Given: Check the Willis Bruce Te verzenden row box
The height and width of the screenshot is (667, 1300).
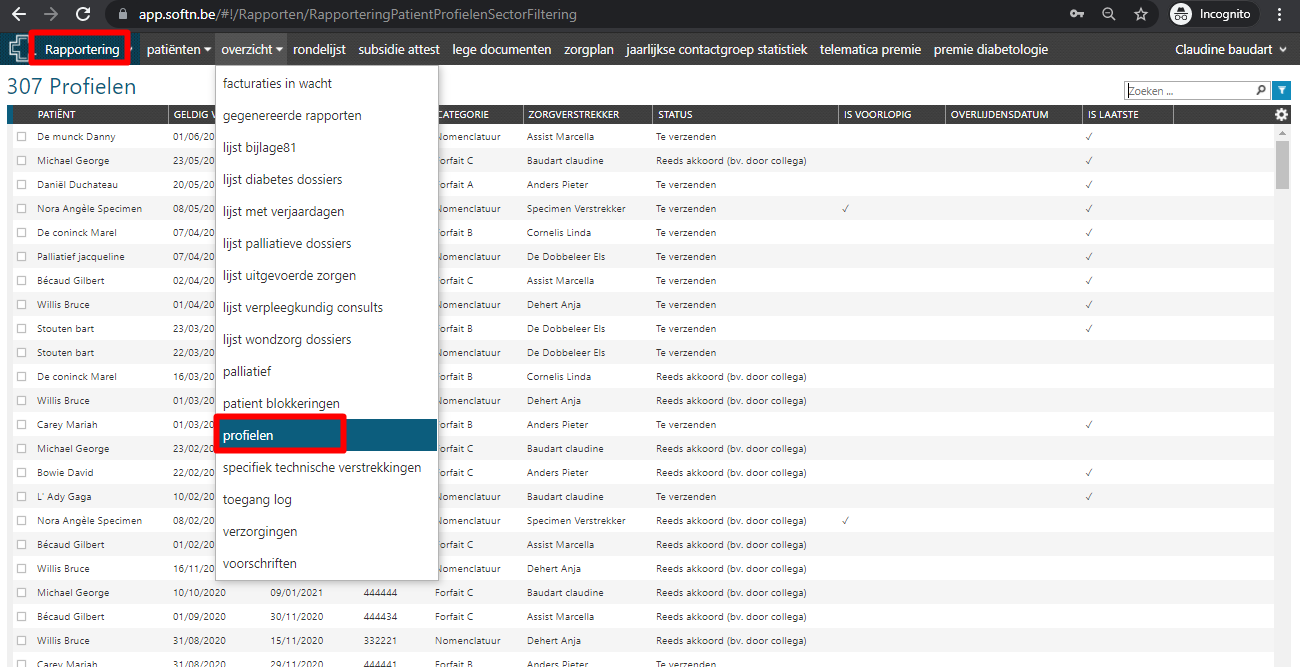Looking at the screenshot, I should click(21, 305).
